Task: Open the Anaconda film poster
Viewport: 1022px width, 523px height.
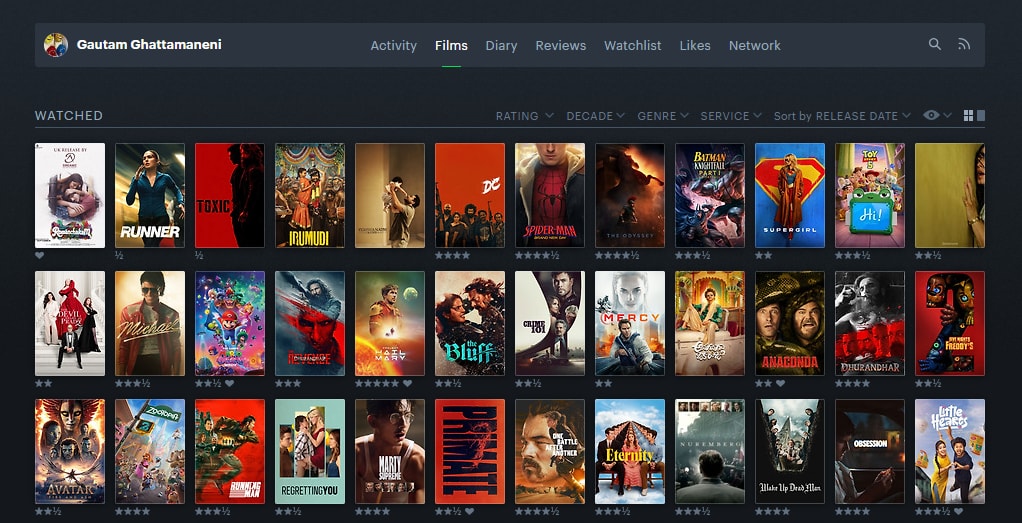Action: point(790,323)
